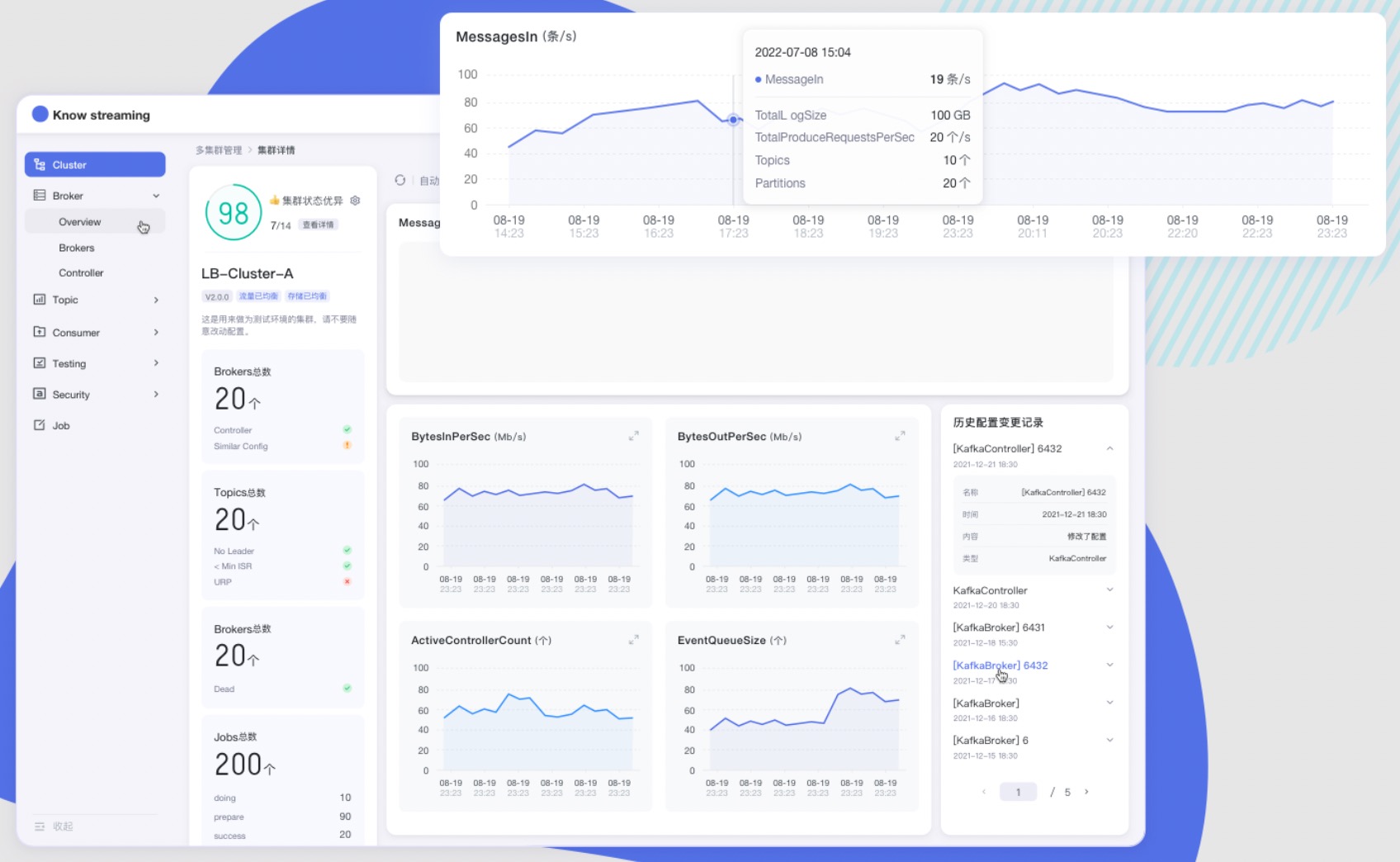Go to next page of config history
Image resolution: width=1400 pixels, height=862 pixels.
1086,792
